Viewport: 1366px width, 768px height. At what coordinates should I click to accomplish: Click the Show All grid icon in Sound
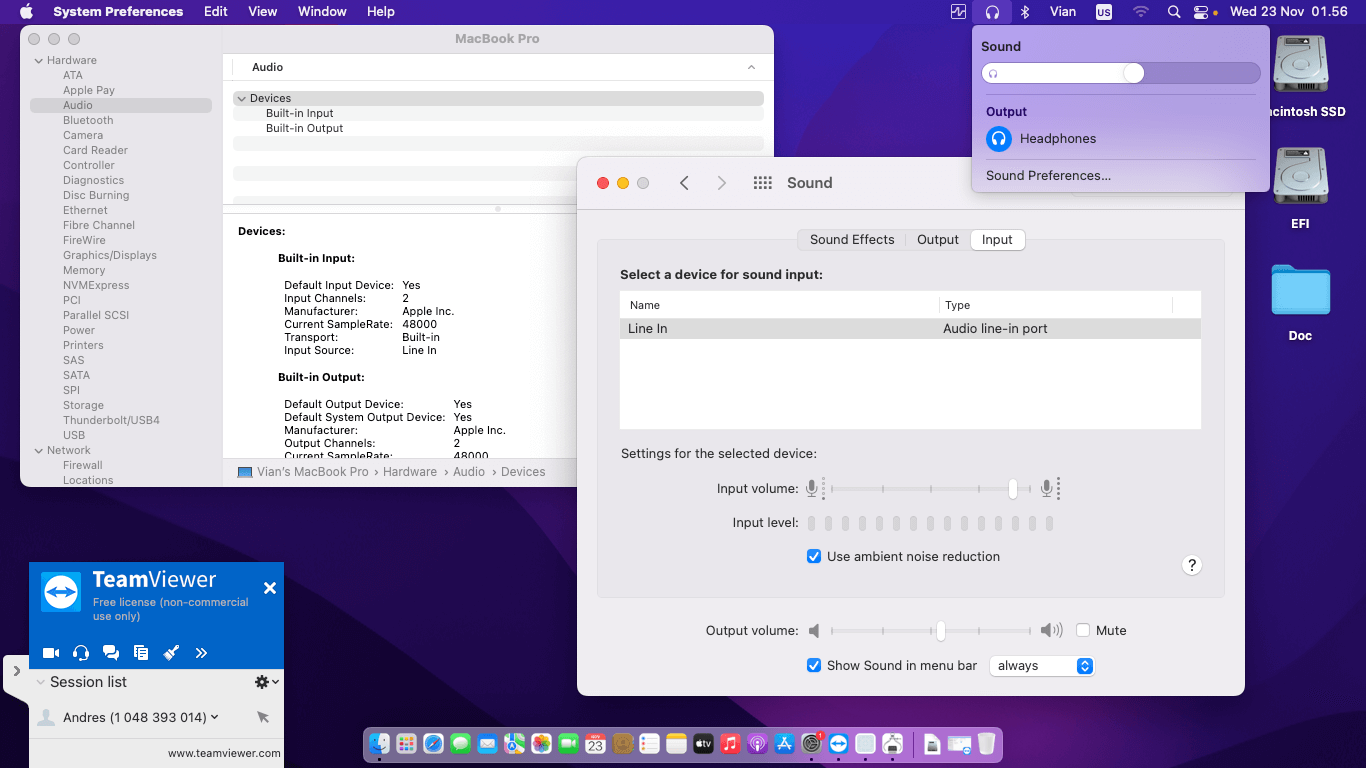[x=762, y=183]
